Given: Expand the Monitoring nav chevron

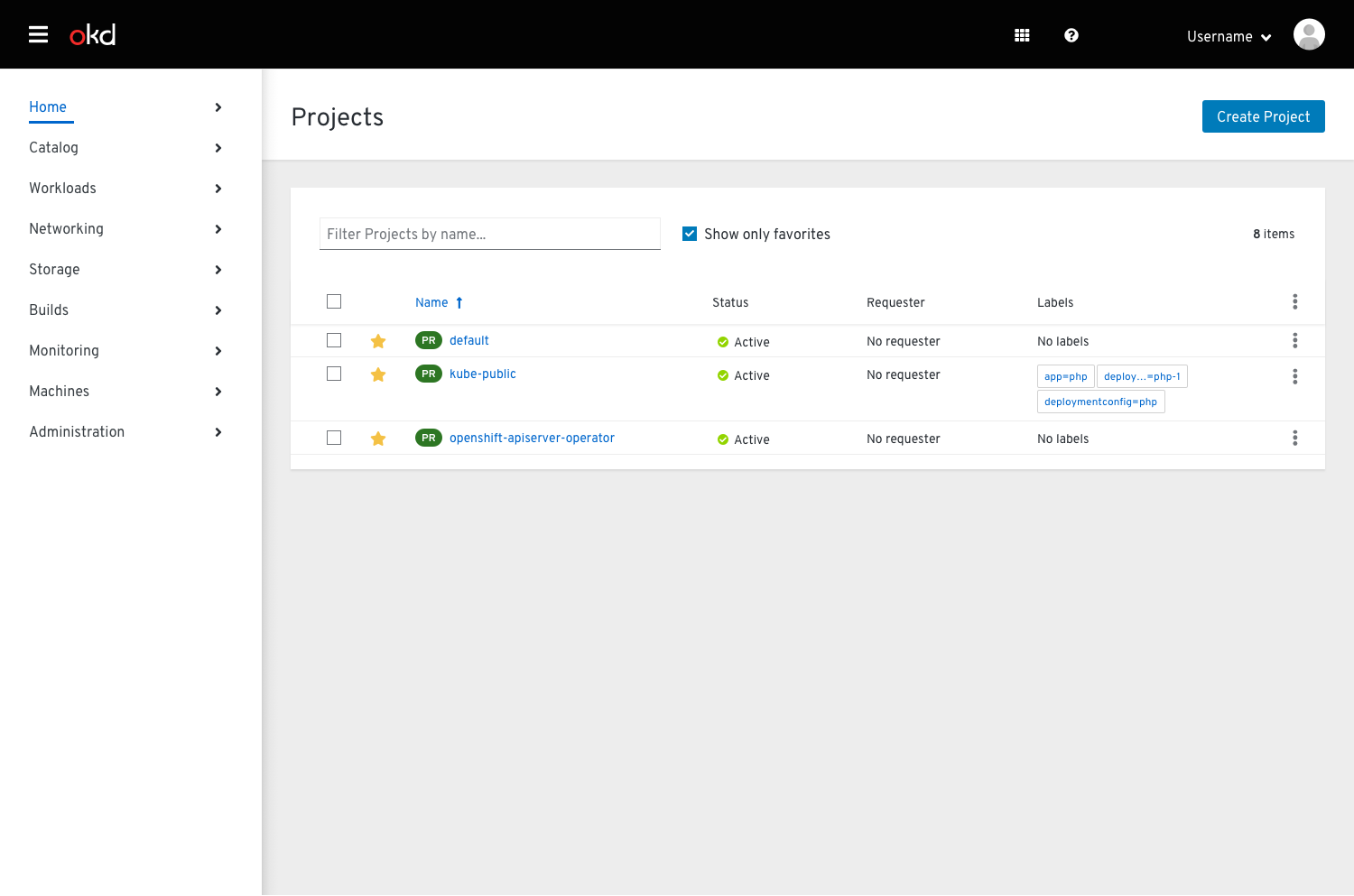Looking at the screenshot, I should pos(218,351).
